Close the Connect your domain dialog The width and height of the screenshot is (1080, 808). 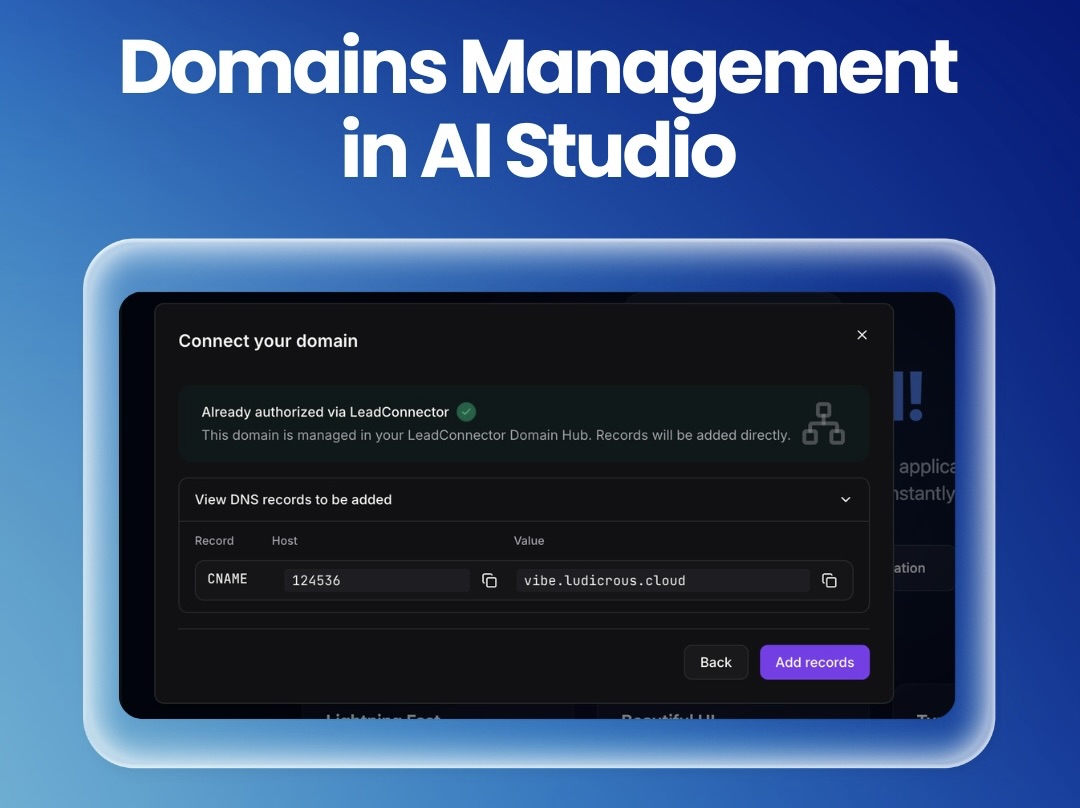coord(862,335)
